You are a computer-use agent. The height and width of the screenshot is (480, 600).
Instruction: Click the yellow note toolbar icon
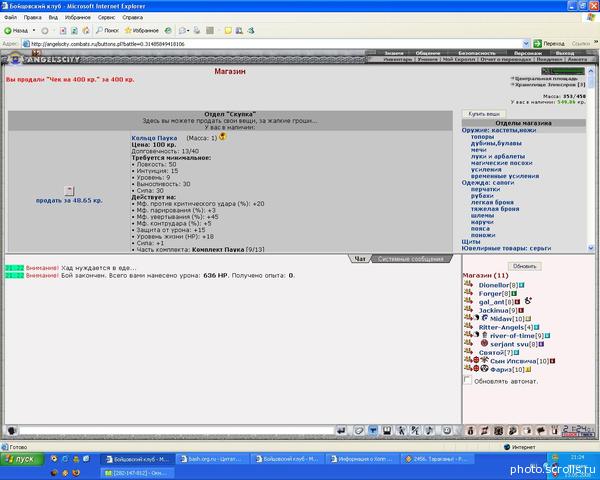(x=228, y=31)
